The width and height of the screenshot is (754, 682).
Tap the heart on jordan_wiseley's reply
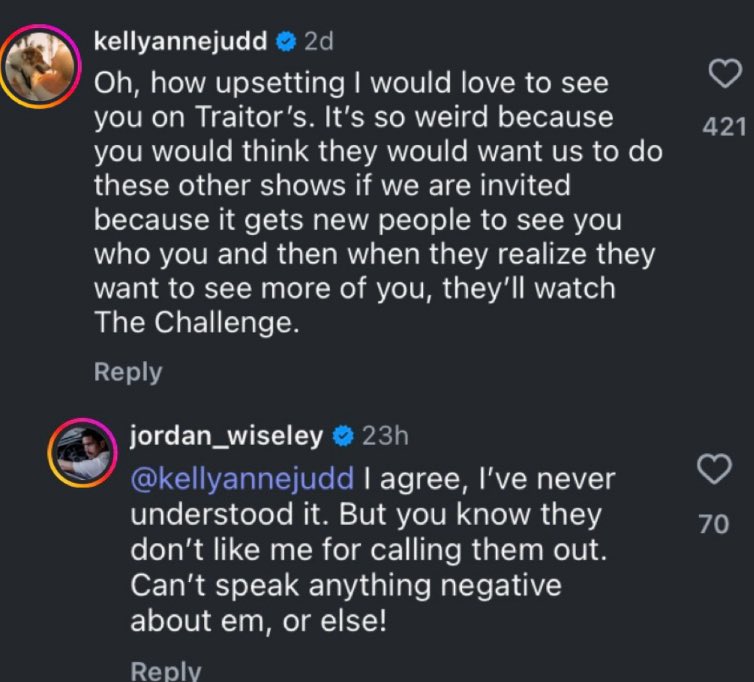tap(713, 469)
